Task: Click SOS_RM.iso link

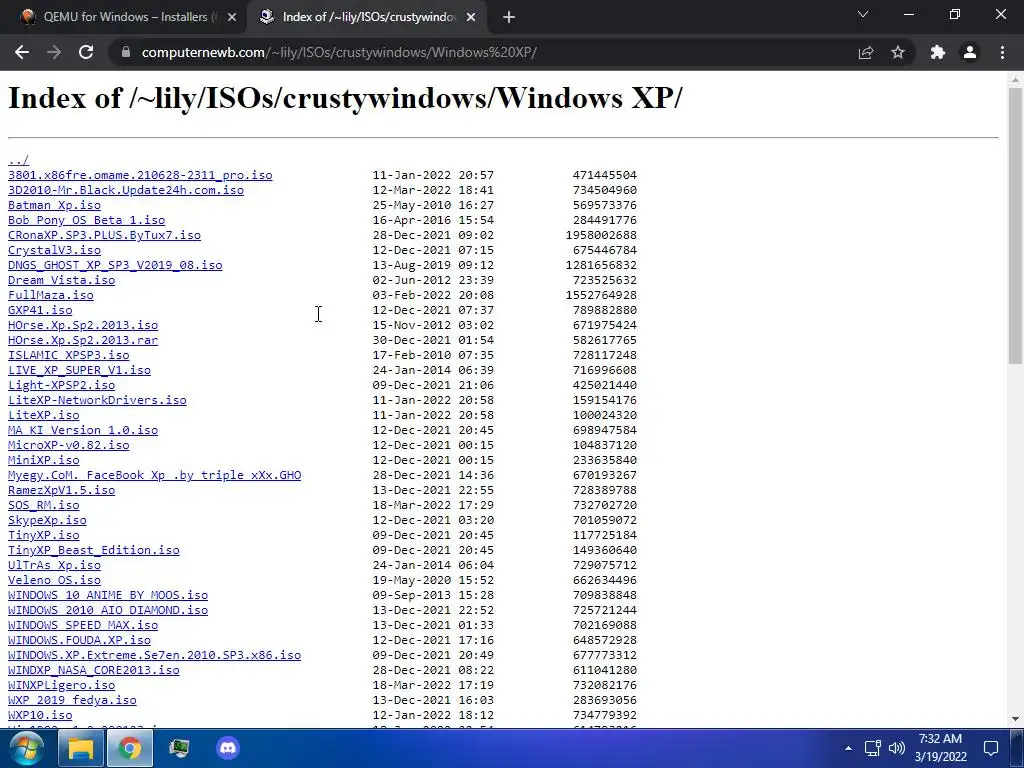Action: click(x=44, y=505)
